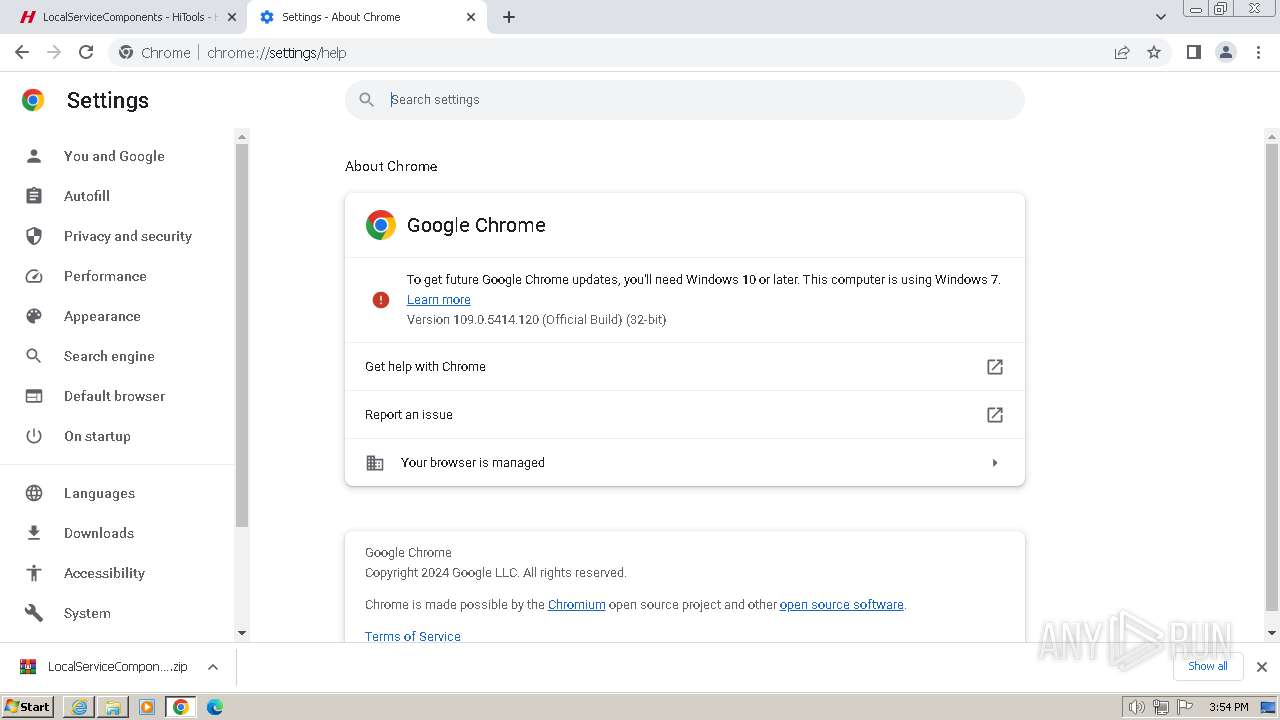1280x720 pixels.
Task: Expand Your browser is managed row
Action: tap(685, 463)
